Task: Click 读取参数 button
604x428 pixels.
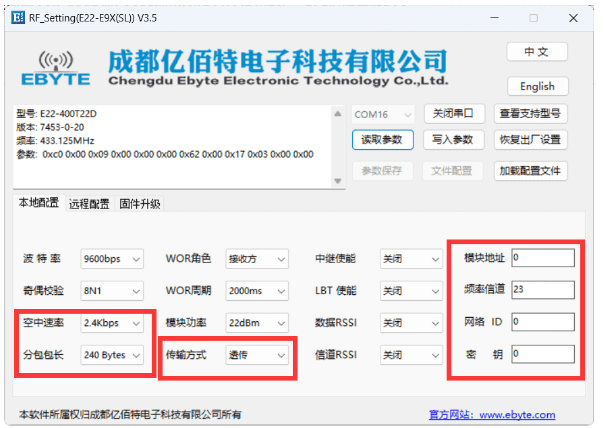Action: (x=383, y=140)
